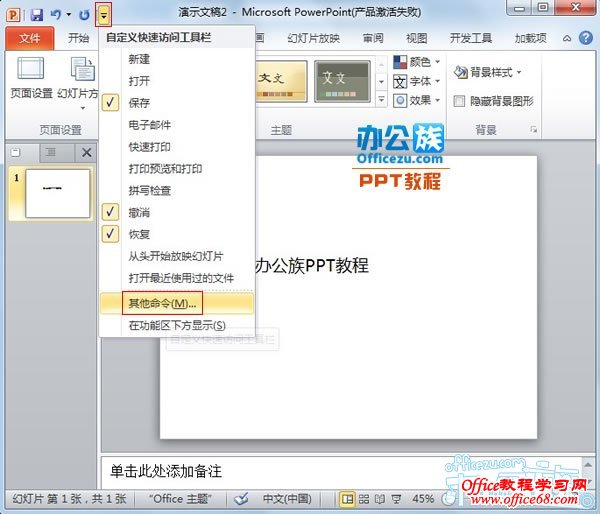Image resolution: width=600 pixels, height=514 pixels.
Task: Open the Undo history dropdown arrow
Action: (69, 15)
